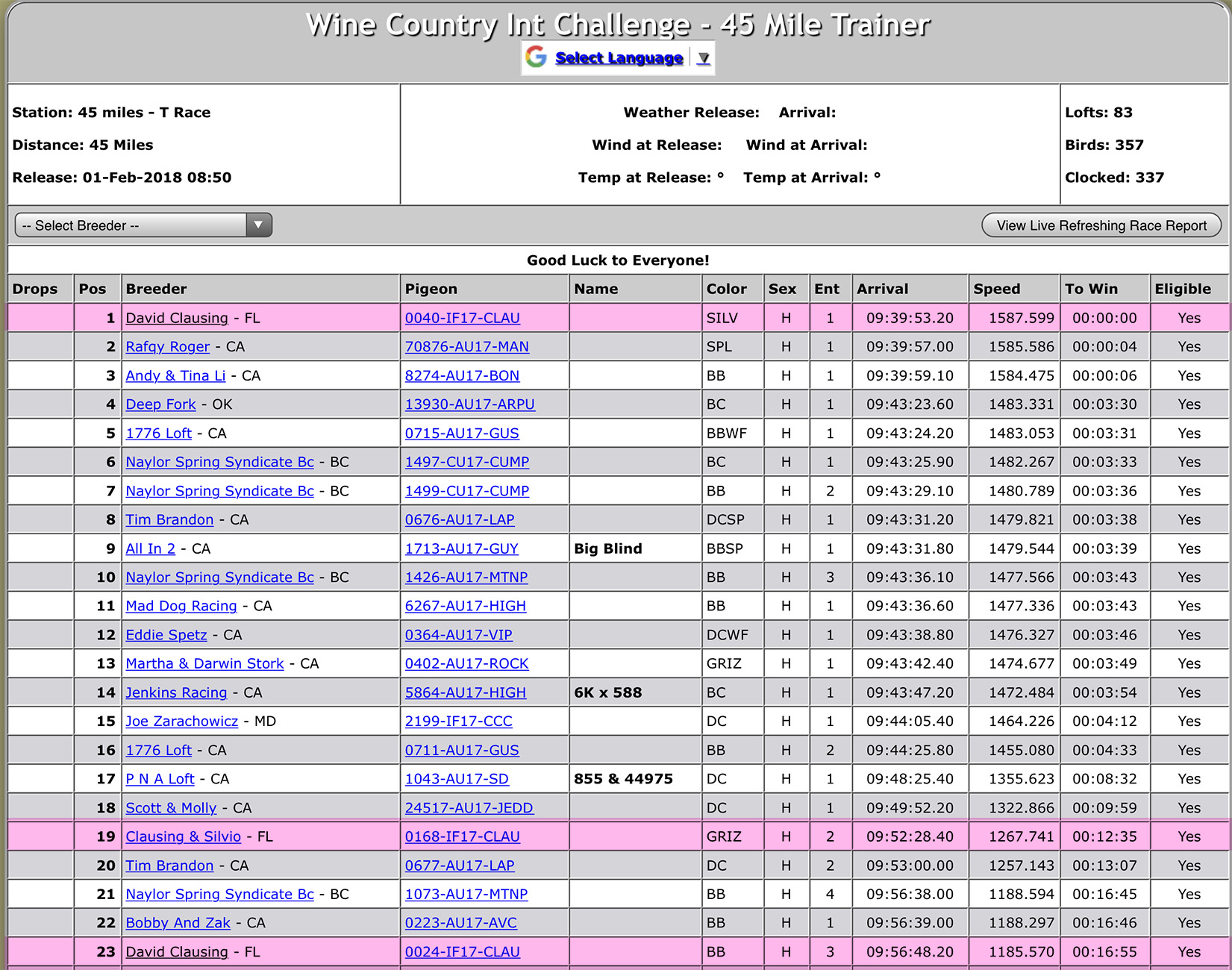
Task: Open Bobby And Zak breeder link
Action: [x=178, y=924]
